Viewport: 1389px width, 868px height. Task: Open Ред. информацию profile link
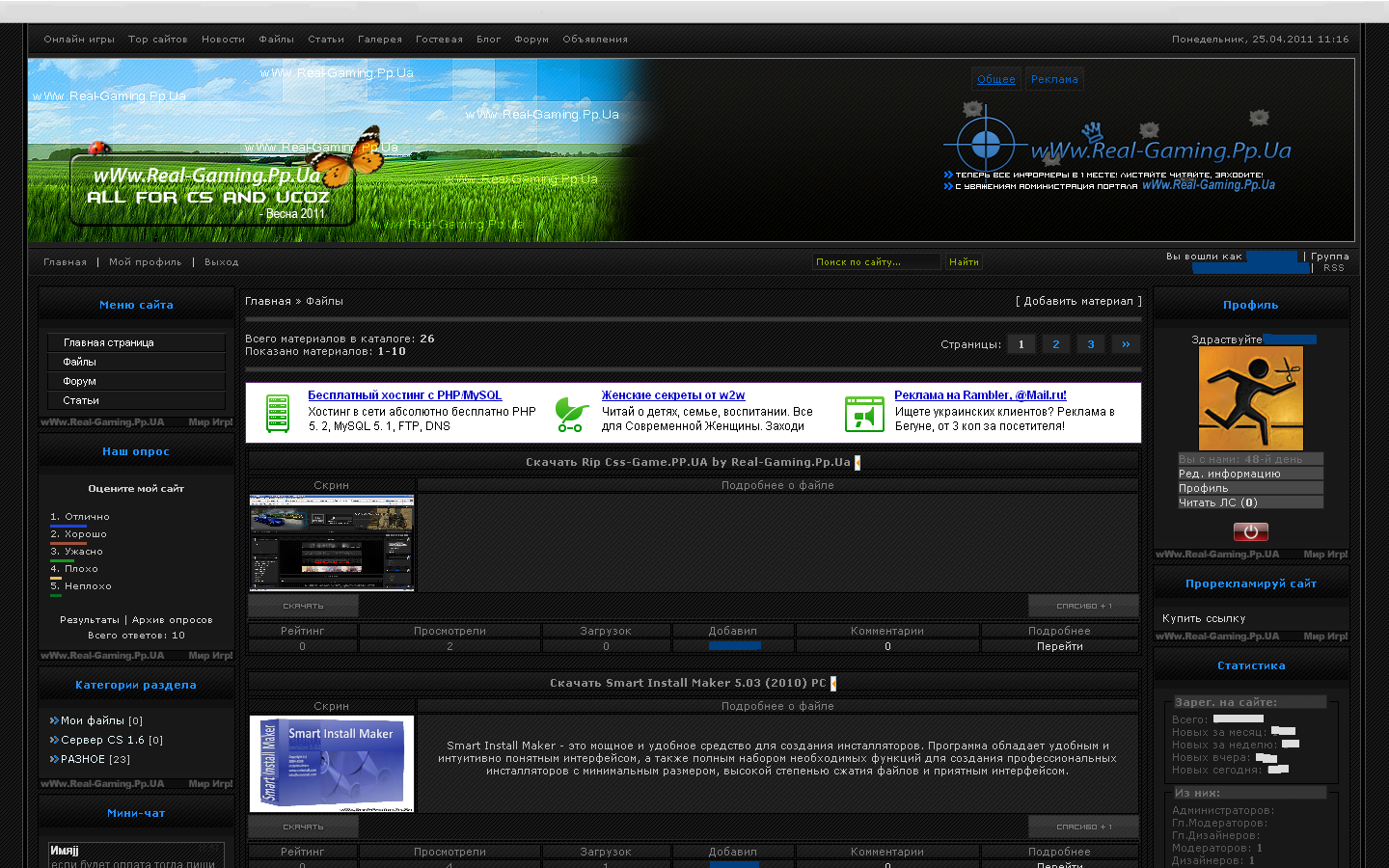[1250, 474]
